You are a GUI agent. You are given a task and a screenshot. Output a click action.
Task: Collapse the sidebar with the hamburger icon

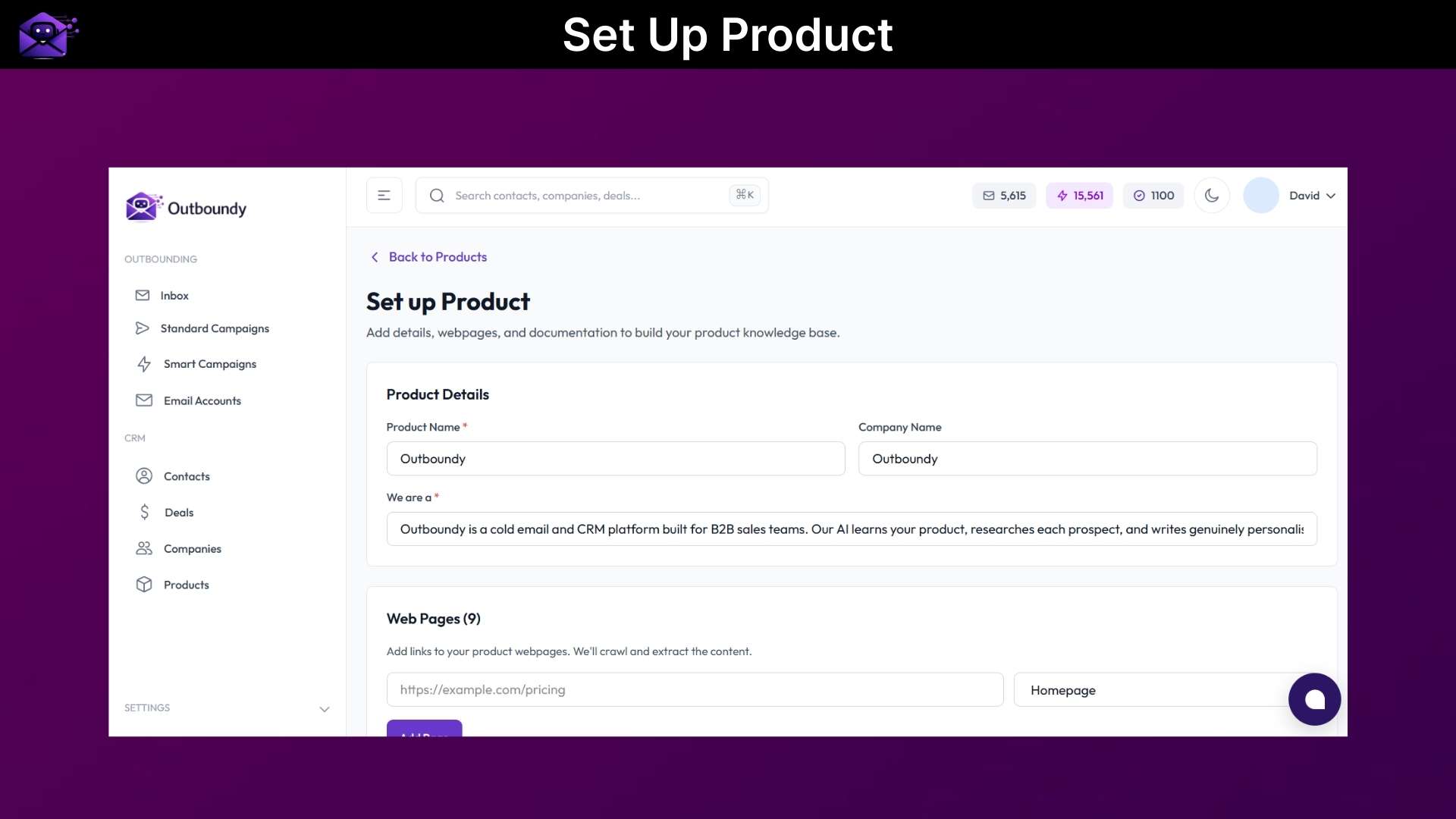point(384,195)
